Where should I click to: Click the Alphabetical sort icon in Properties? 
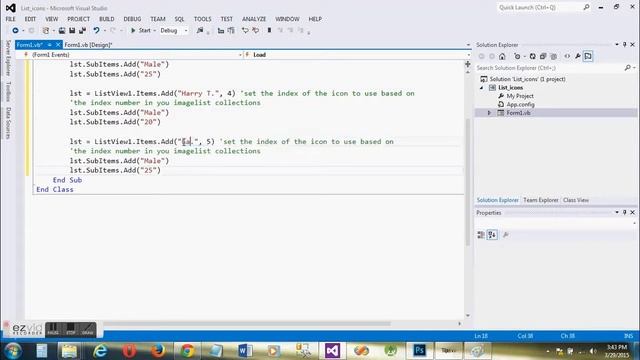point(492,235)
